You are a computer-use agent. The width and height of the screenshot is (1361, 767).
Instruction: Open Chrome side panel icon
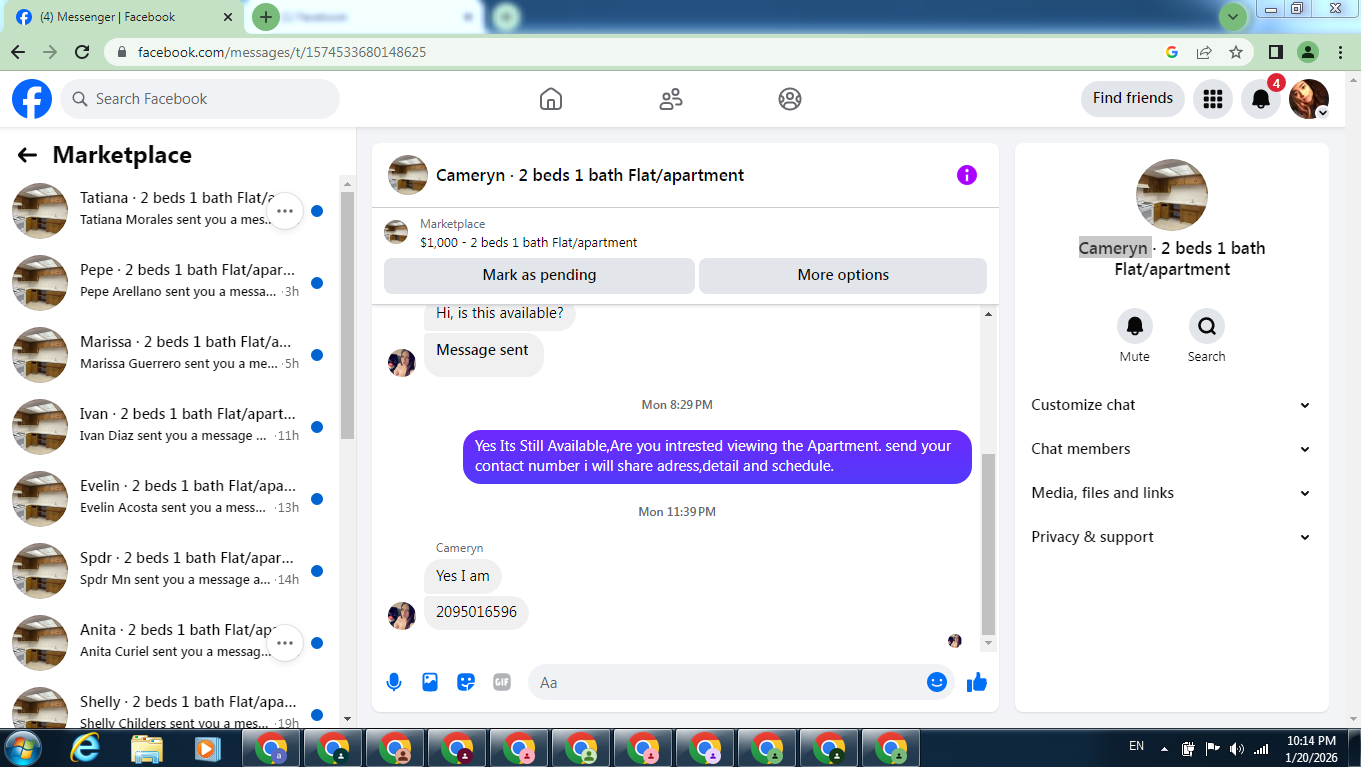point(1276,52)
